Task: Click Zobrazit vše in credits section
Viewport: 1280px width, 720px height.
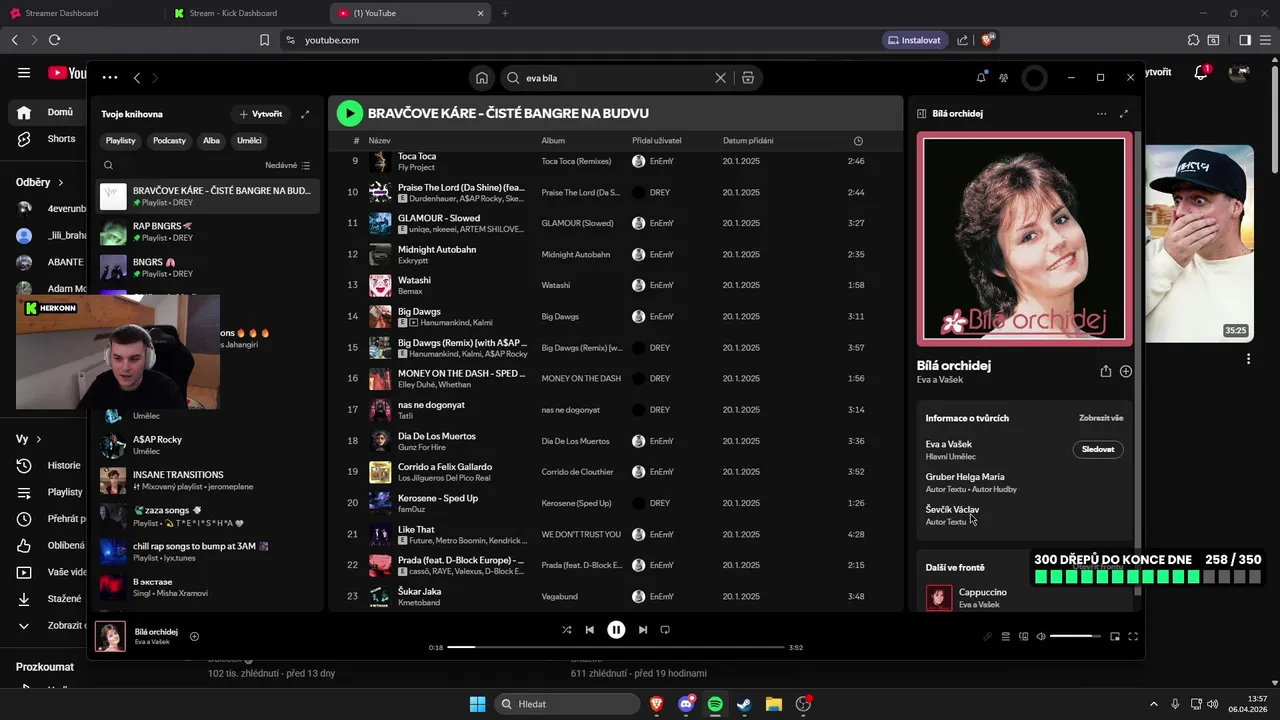Action: click(1101, 418)
